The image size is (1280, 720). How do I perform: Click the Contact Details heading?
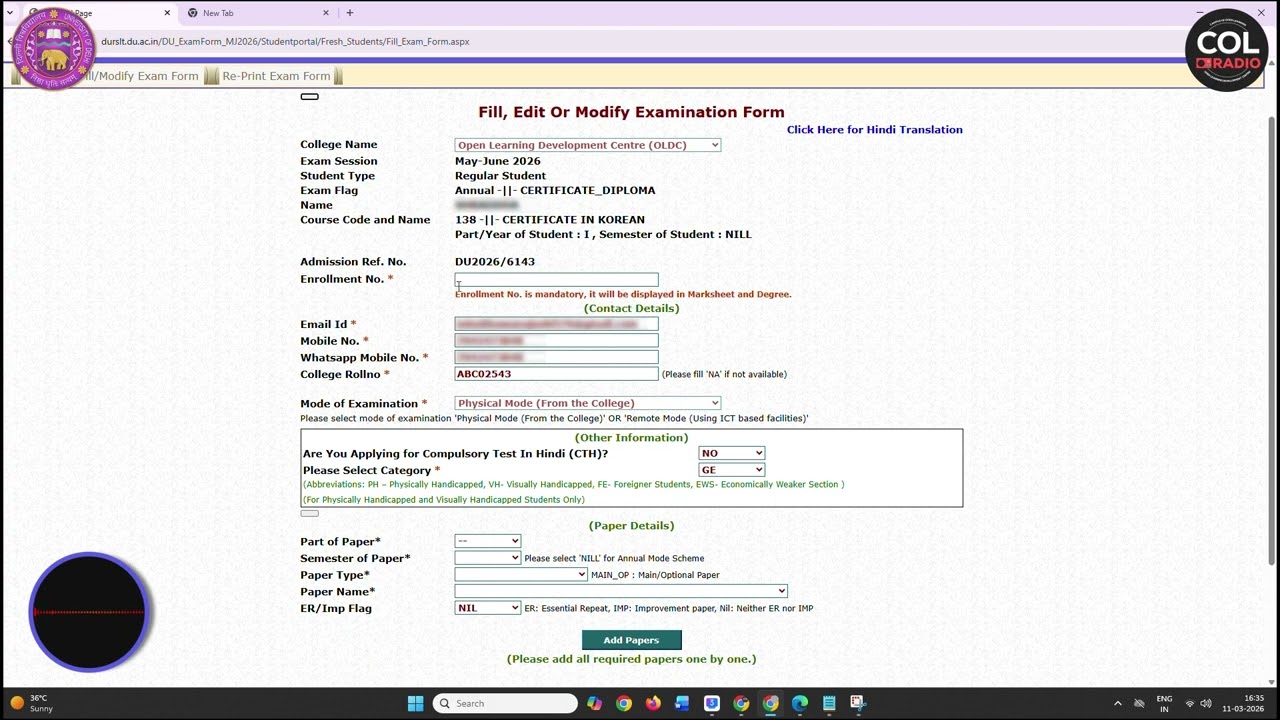coord(631,308)
